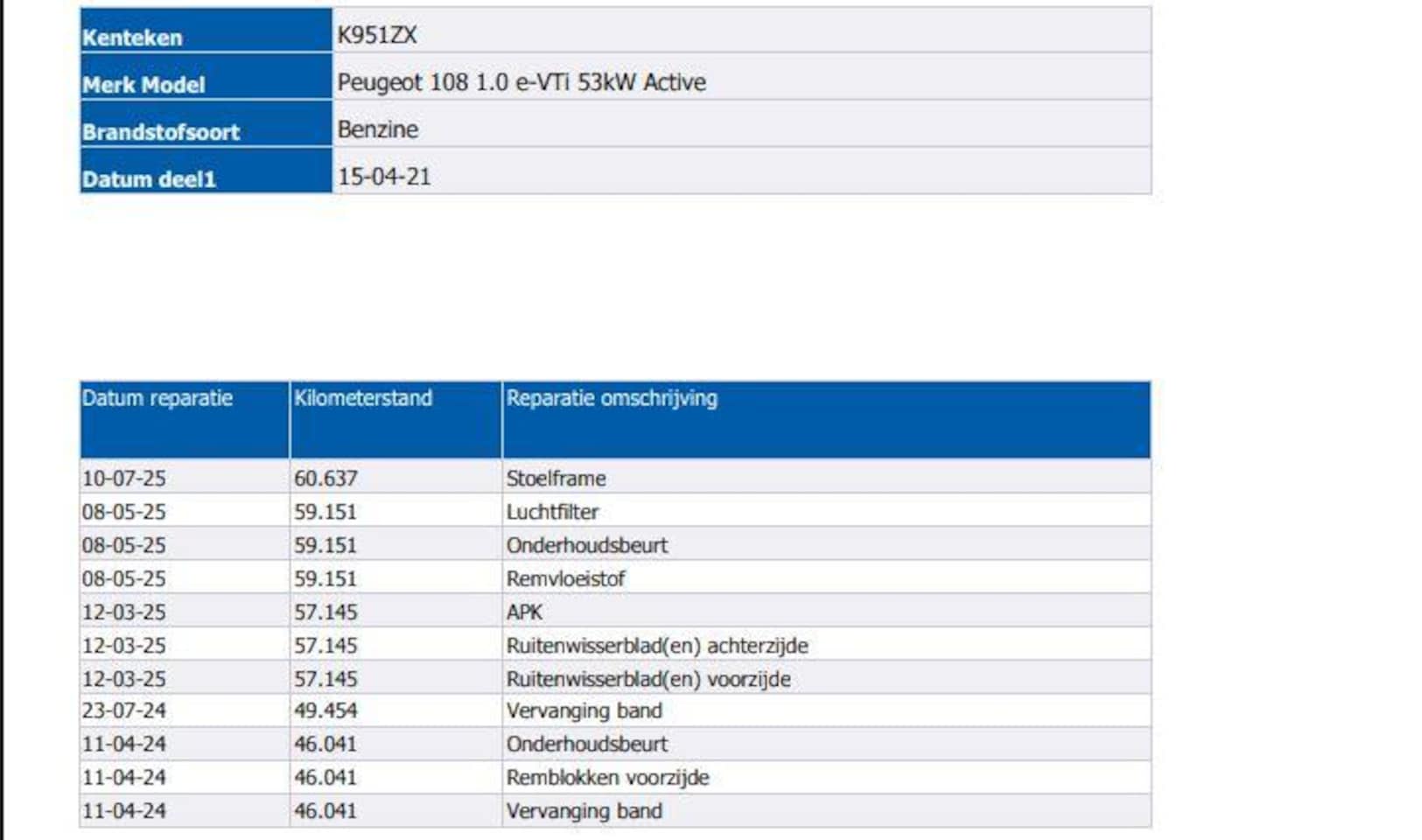The height and width of the screenshot is (840, 1422).
Task: Select the Stoelframe repair row
Action: pos(615,478)
